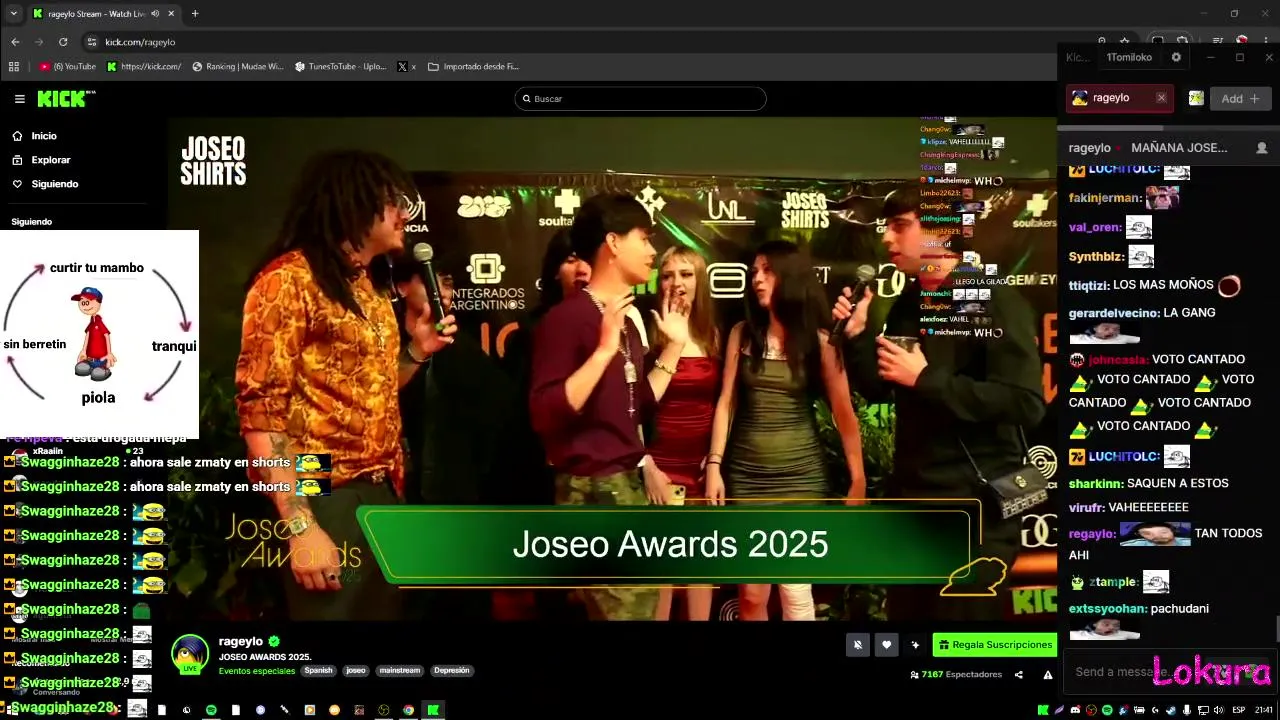Open Chrome from the taskbar
The image size is (1280, 720).
(x=408, y=710)
